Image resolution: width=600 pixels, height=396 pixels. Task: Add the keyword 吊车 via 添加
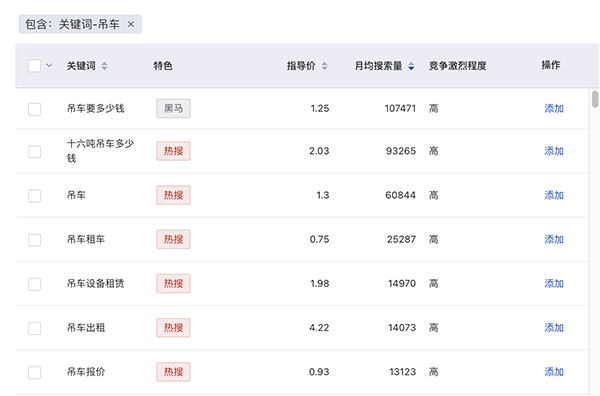(554, 195)
